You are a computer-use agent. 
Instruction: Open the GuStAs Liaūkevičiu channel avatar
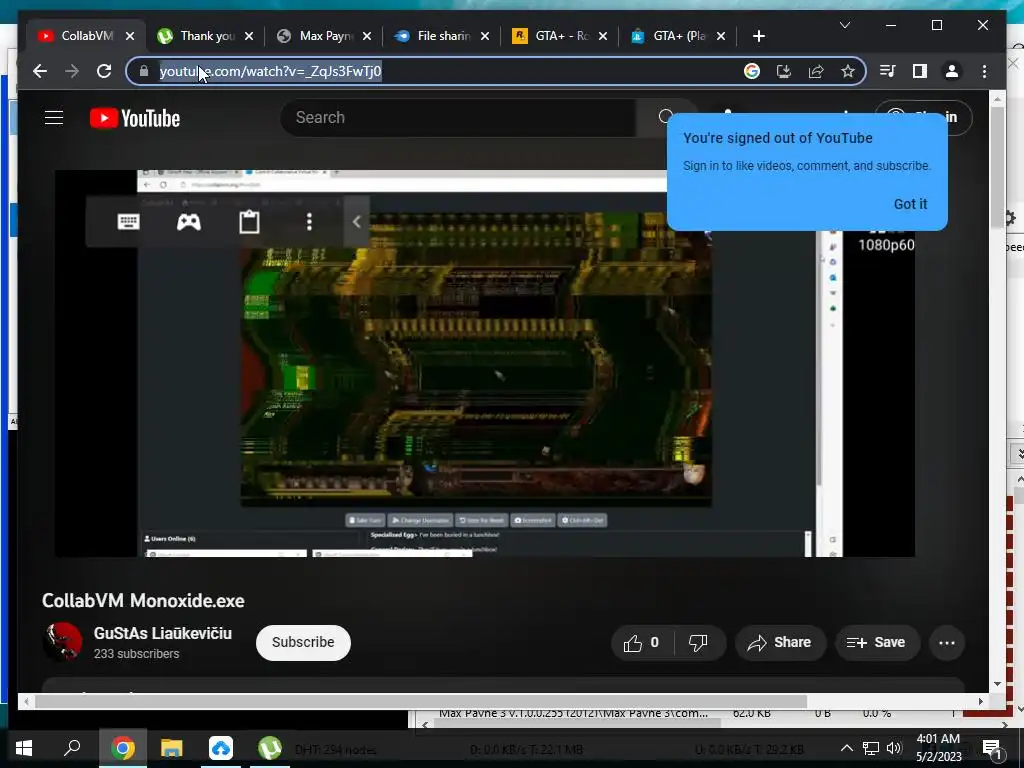pos(62,642)
